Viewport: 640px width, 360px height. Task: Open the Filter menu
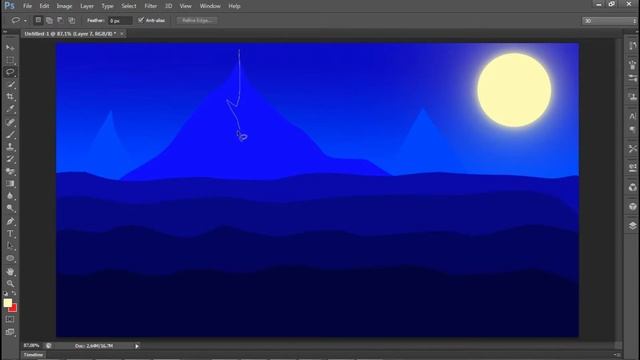pyautogui.click(x=151, y=6)
